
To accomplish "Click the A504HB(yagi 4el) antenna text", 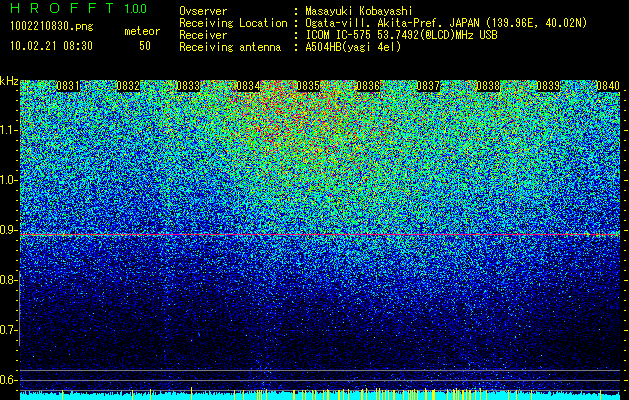I will point(353,47).
